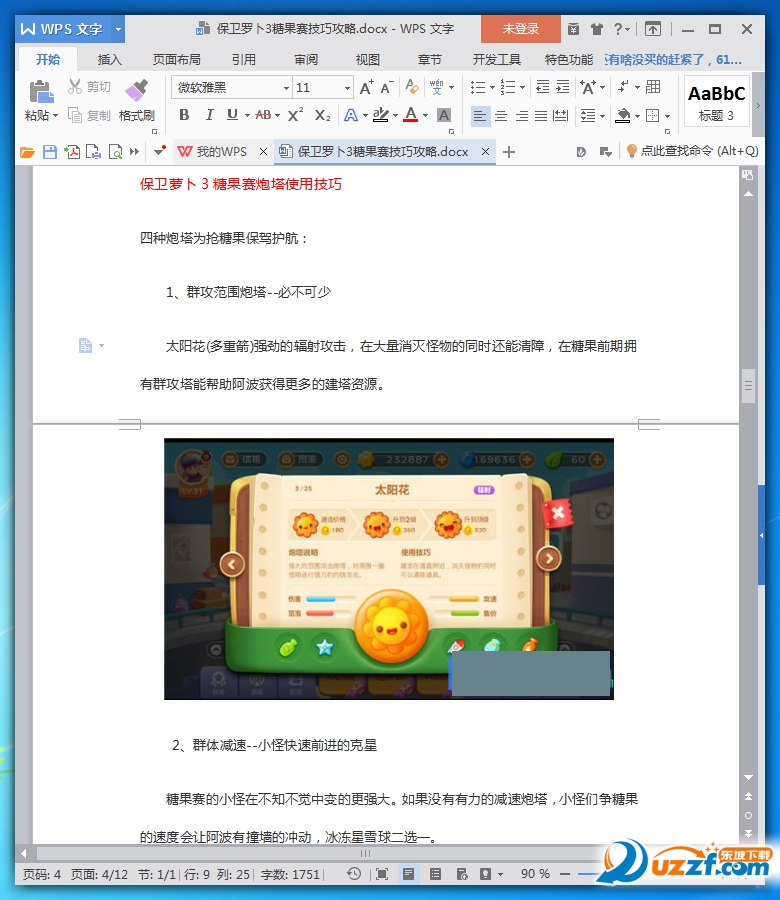Enable distributed text alignment
The width and height of the screenshot is (780, 900).
click(560, 116)
